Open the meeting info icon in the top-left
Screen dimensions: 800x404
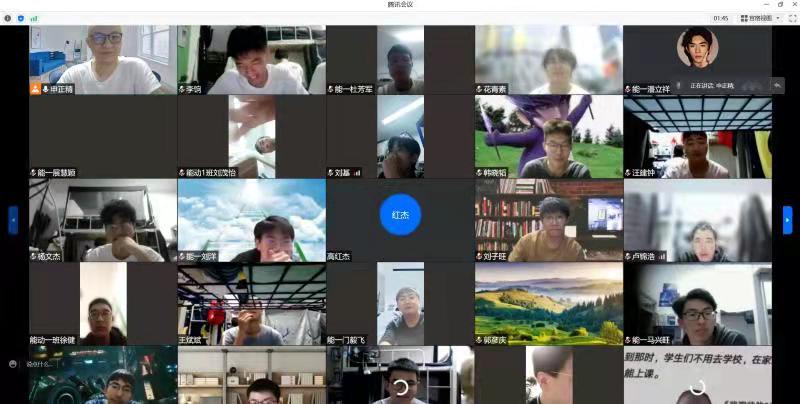8,18
